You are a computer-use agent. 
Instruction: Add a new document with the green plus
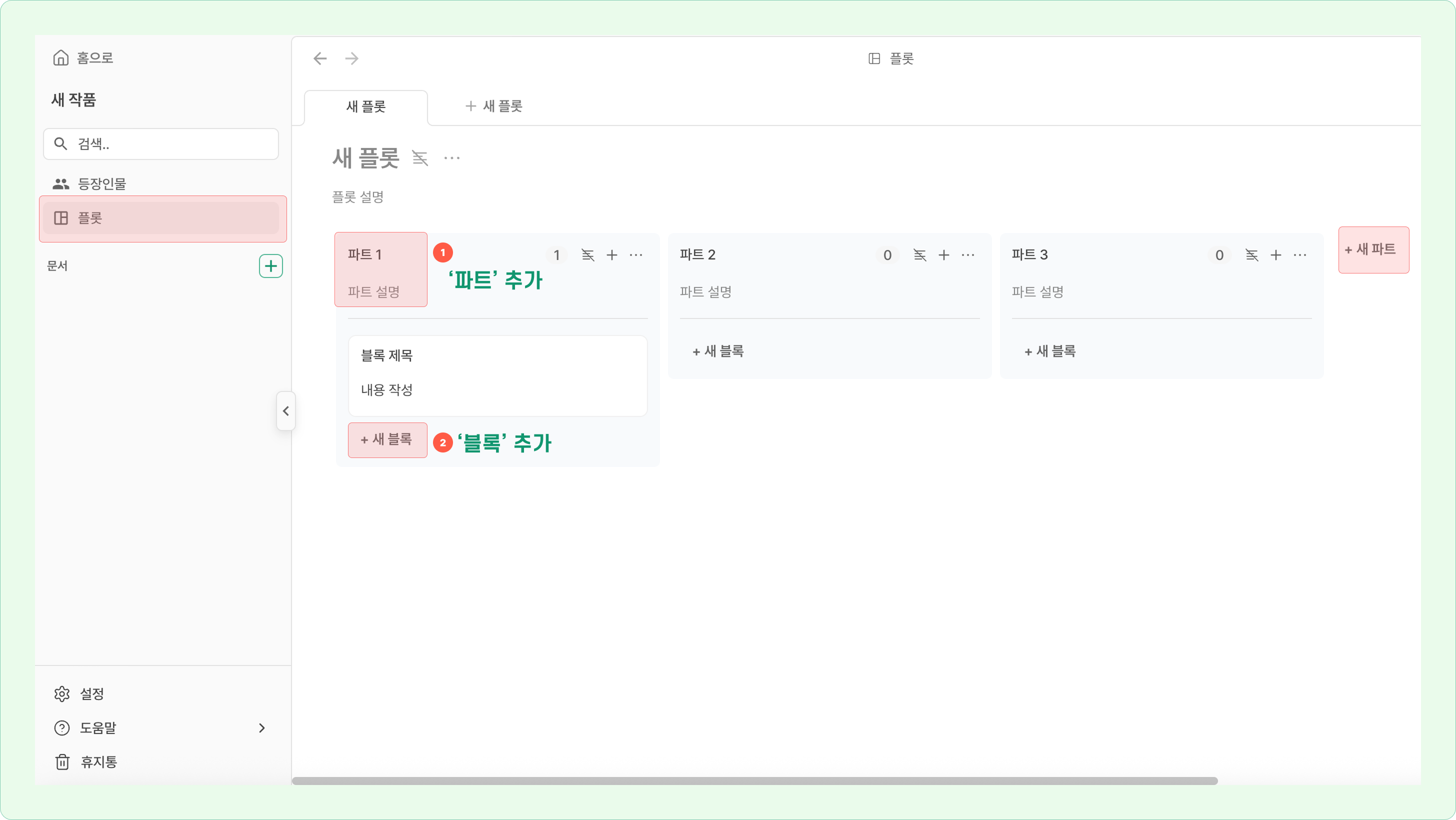(270, 266)
